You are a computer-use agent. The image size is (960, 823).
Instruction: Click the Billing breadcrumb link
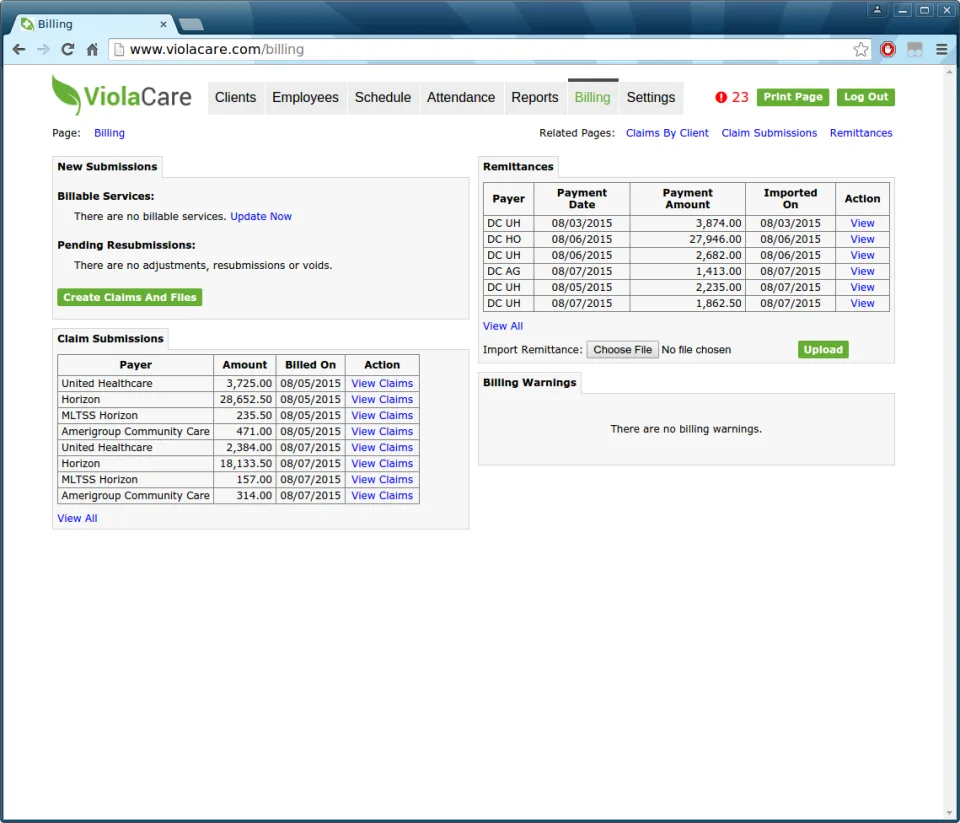[x=110, y=133]
